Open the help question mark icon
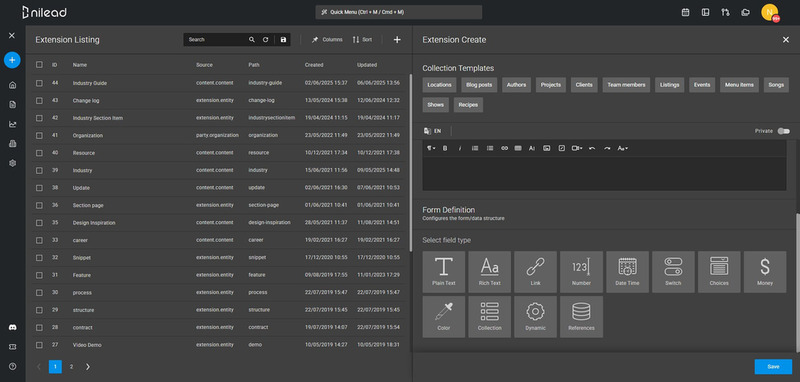800x382 pixels. [x=13, y=366]
